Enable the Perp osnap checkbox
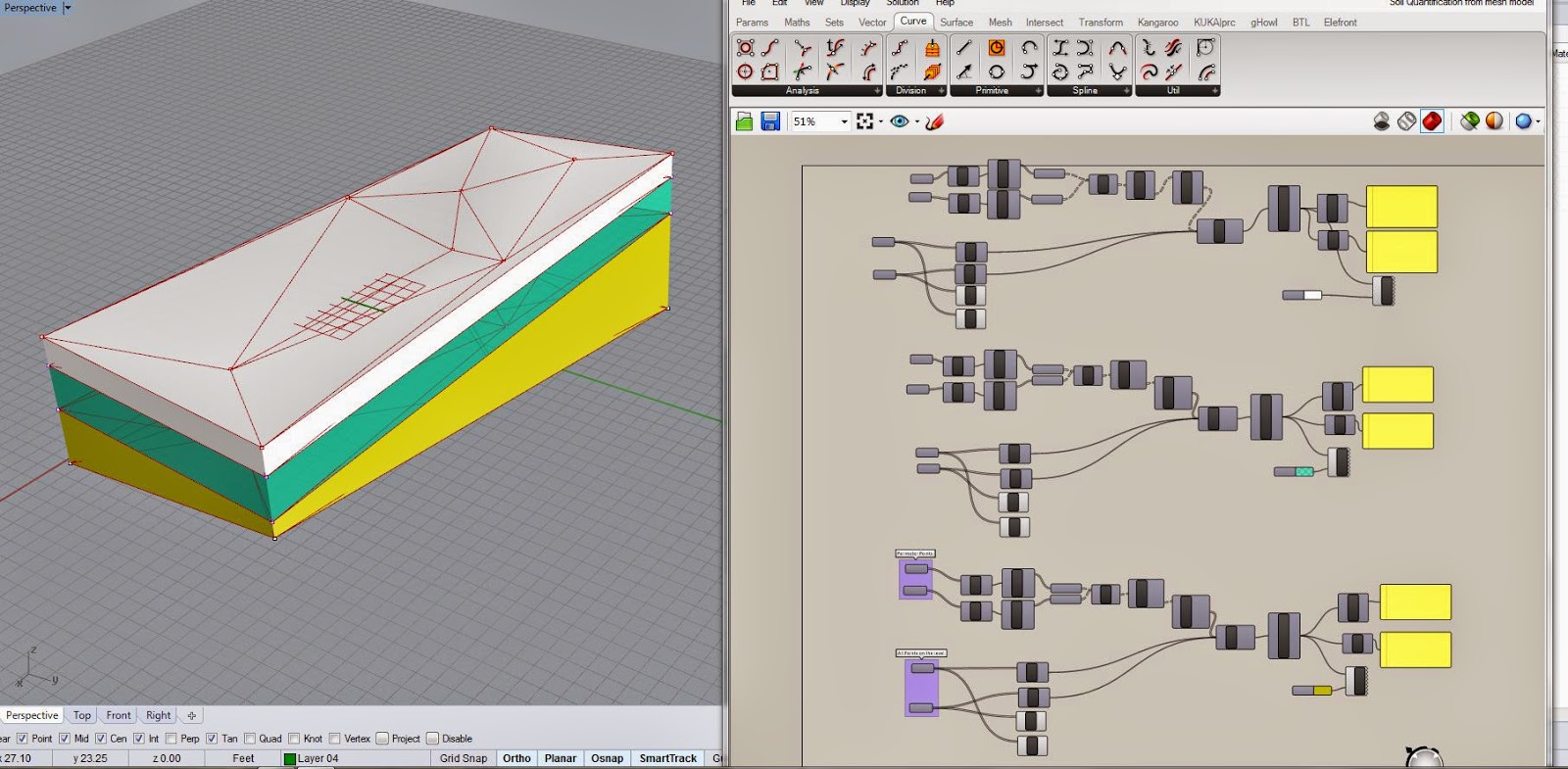 coord(171,739)
